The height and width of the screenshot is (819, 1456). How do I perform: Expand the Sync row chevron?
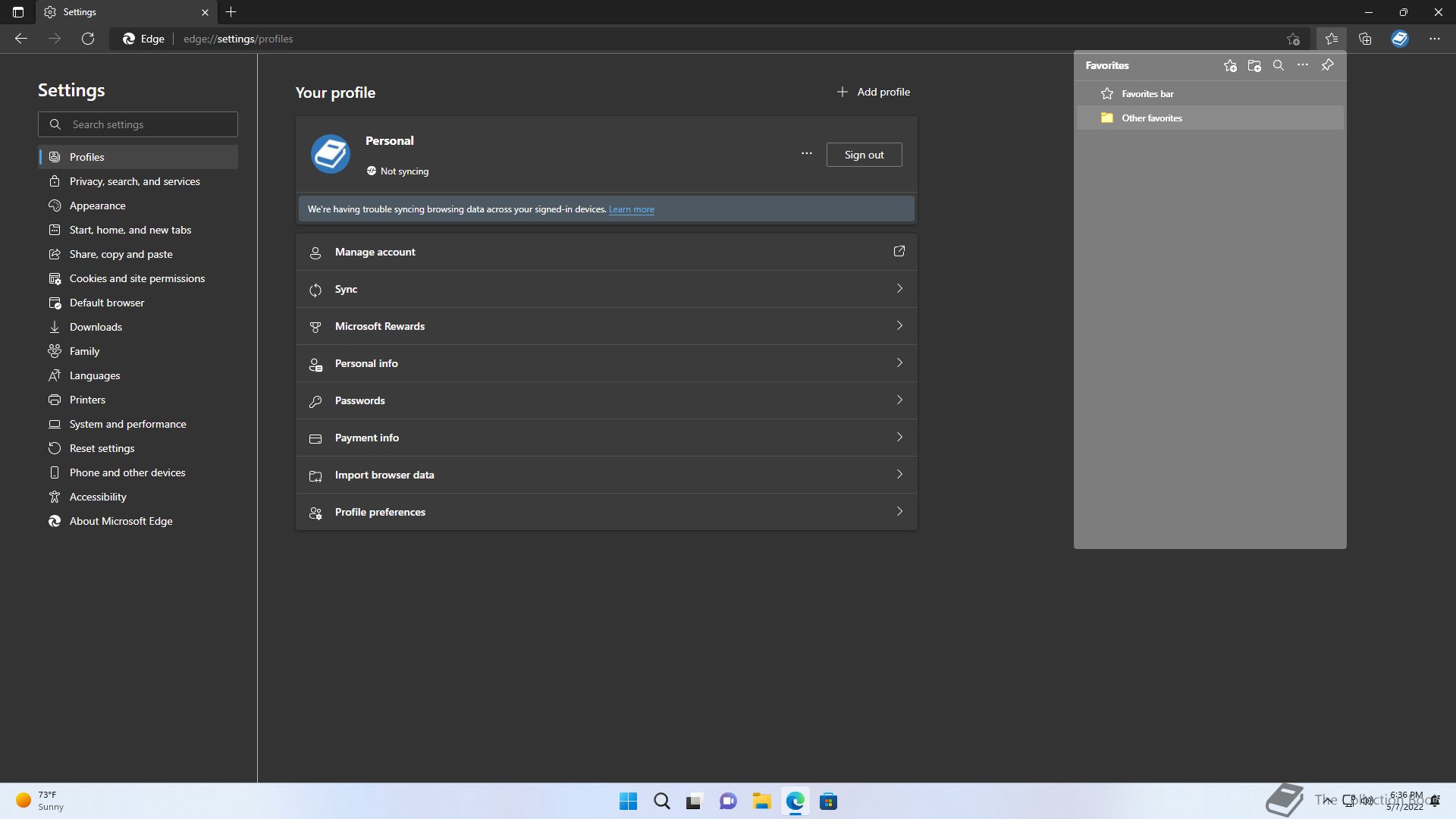point(899,289)
